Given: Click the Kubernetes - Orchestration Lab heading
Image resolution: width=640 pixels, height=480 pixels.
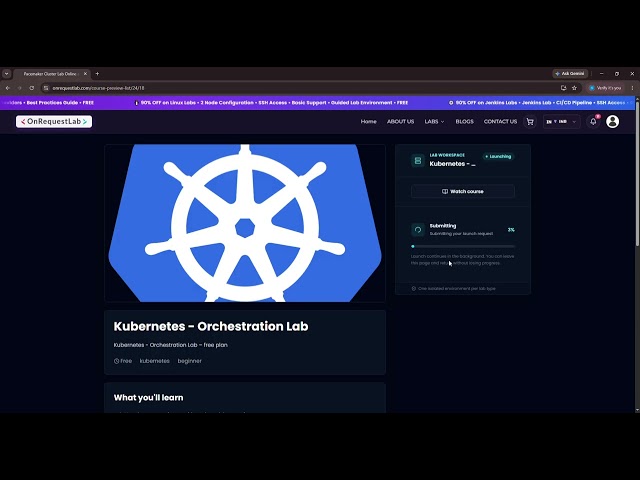Looking at the screenshot, I should pyautogui.click(x=211, y=327).
